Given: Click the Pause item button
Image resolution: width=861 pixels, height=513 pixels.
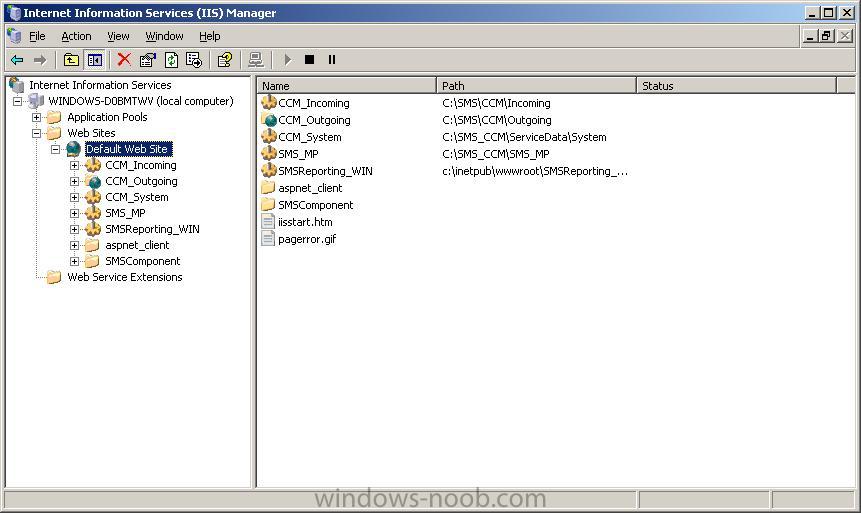Looking at the screenshot, I should coord(332,60).
